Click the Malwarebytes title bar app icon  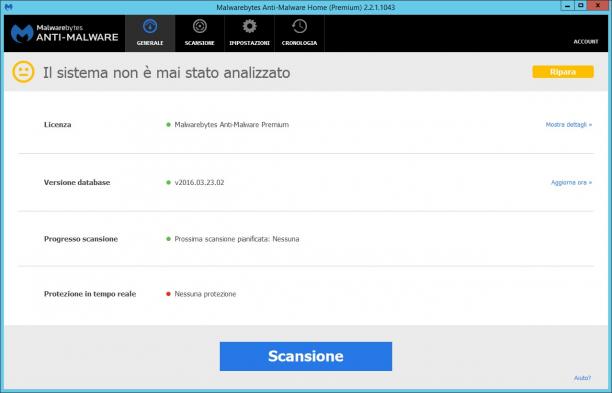8,7
